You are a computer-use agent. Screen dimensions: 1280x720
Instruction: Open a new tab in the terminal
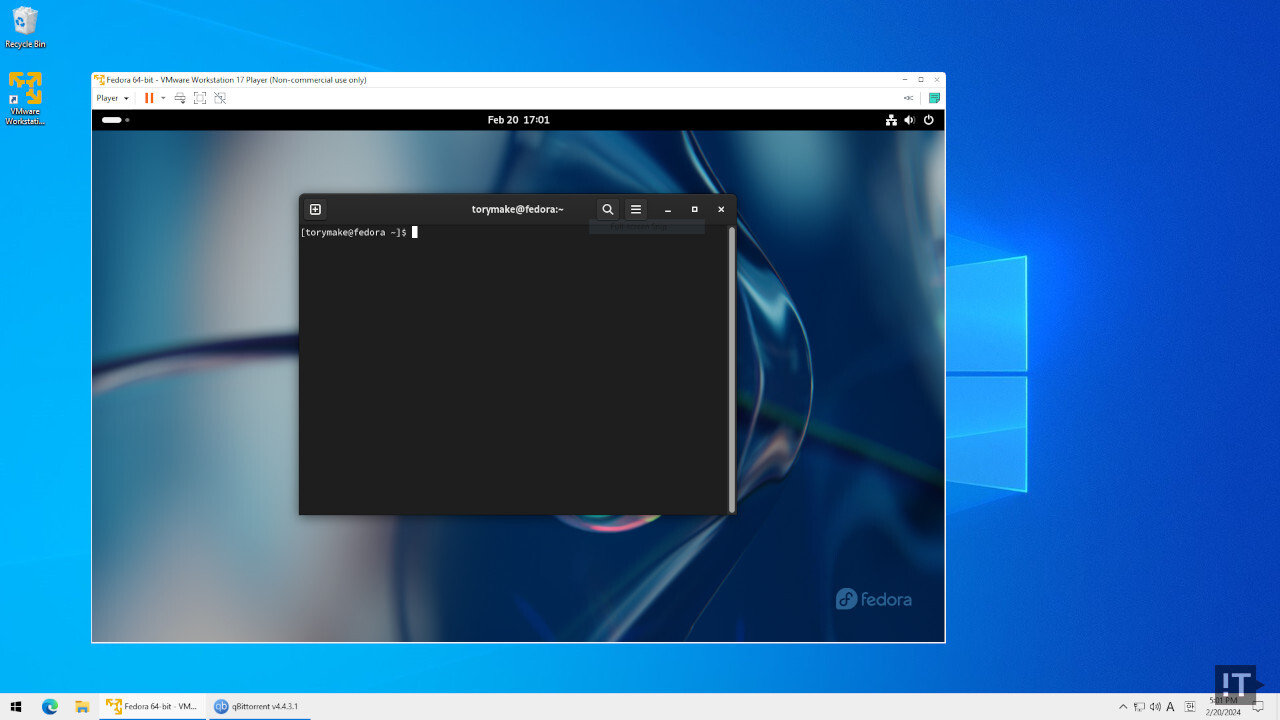coord(315,210)
